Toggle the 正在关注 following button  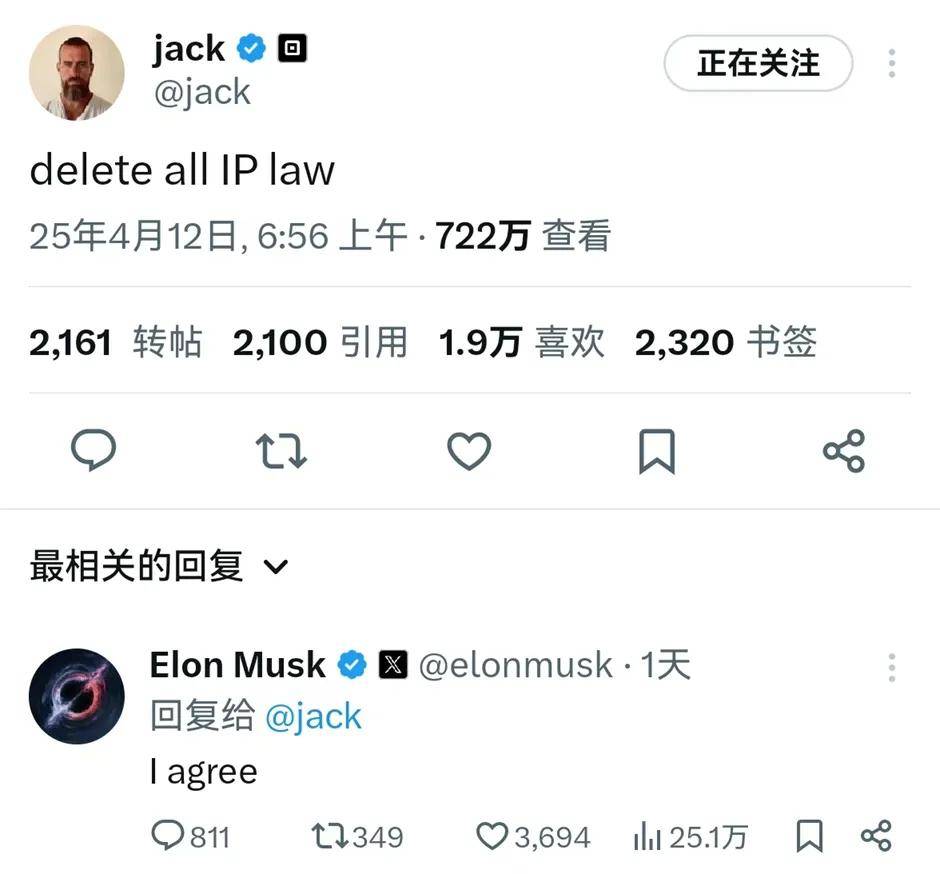pos(758,63)
